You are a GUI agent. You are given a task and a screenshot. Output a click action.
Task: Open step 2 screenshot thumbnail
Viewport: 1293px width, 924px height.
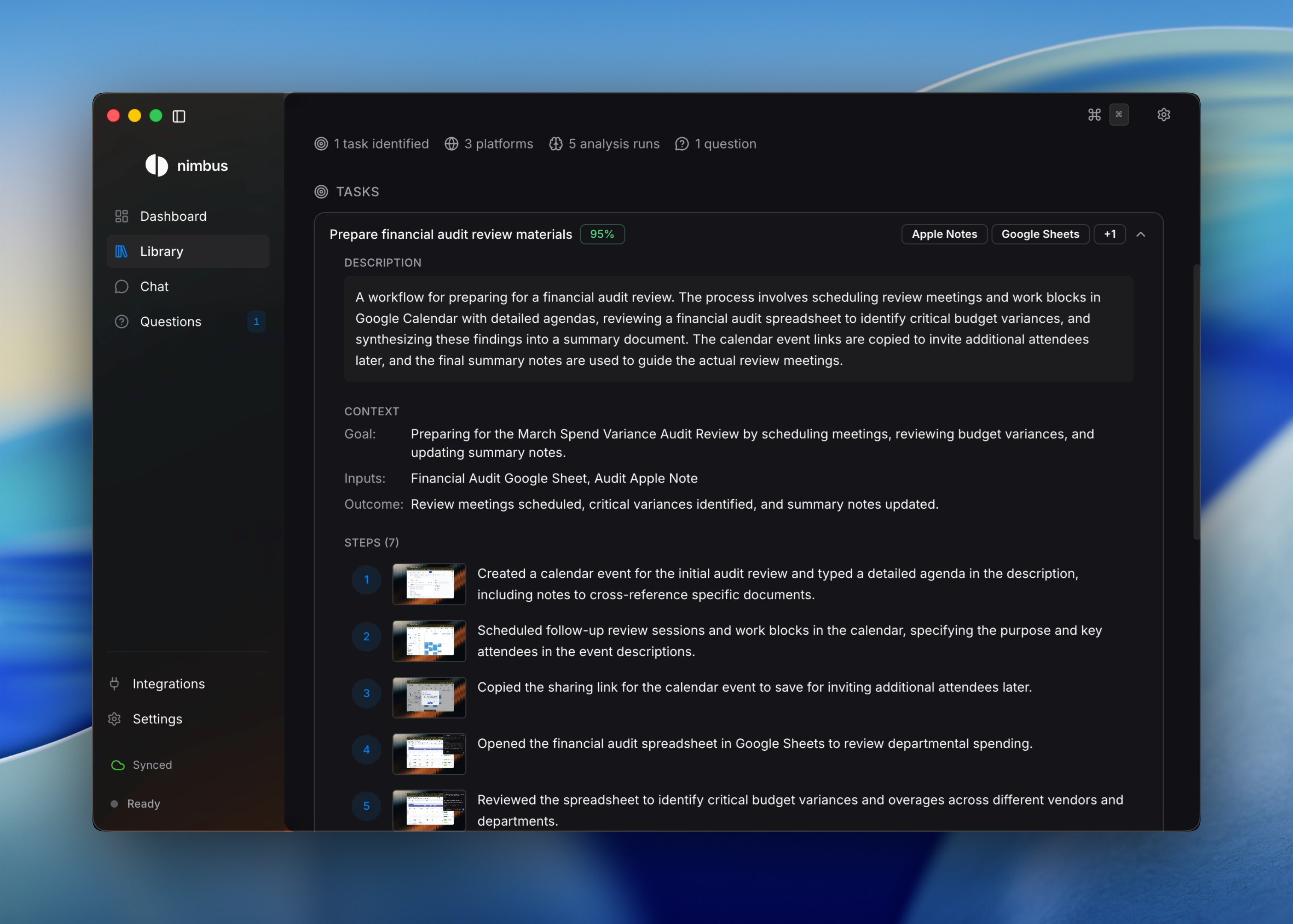click(429, 641)
